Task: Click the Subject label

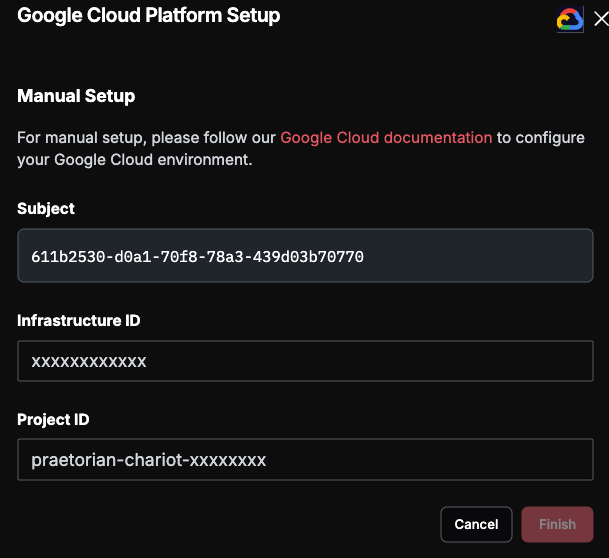Action: coord(46,209)
